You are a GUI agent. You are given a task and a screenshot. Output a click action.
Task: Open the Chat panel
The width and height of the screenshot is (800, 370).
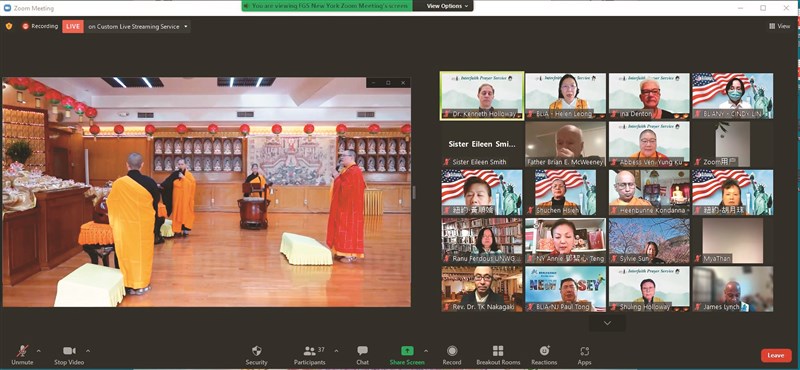click(x=362, y=351)
